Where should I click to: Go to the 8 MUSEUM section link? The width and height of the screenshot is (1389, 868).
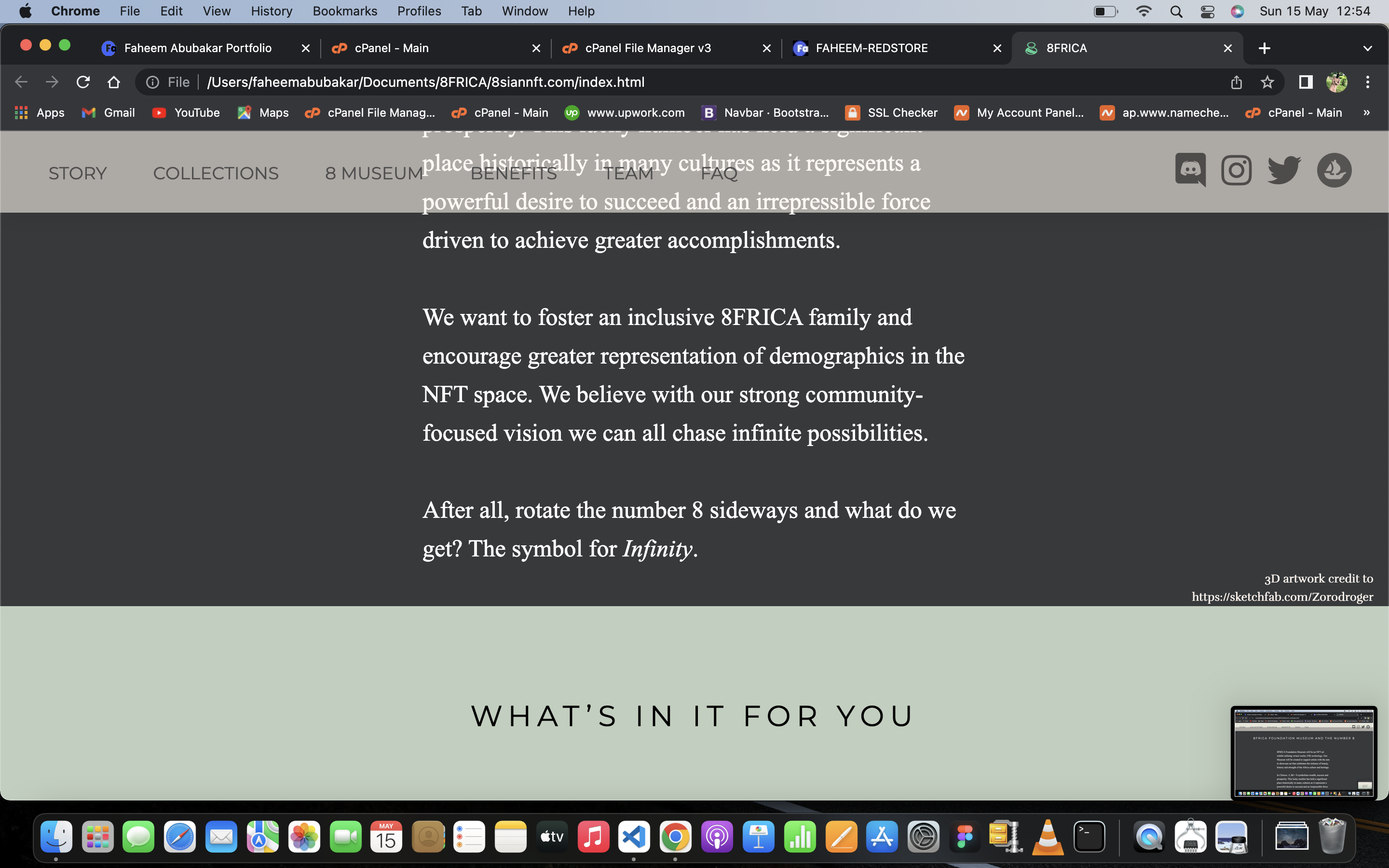[374, 174]
